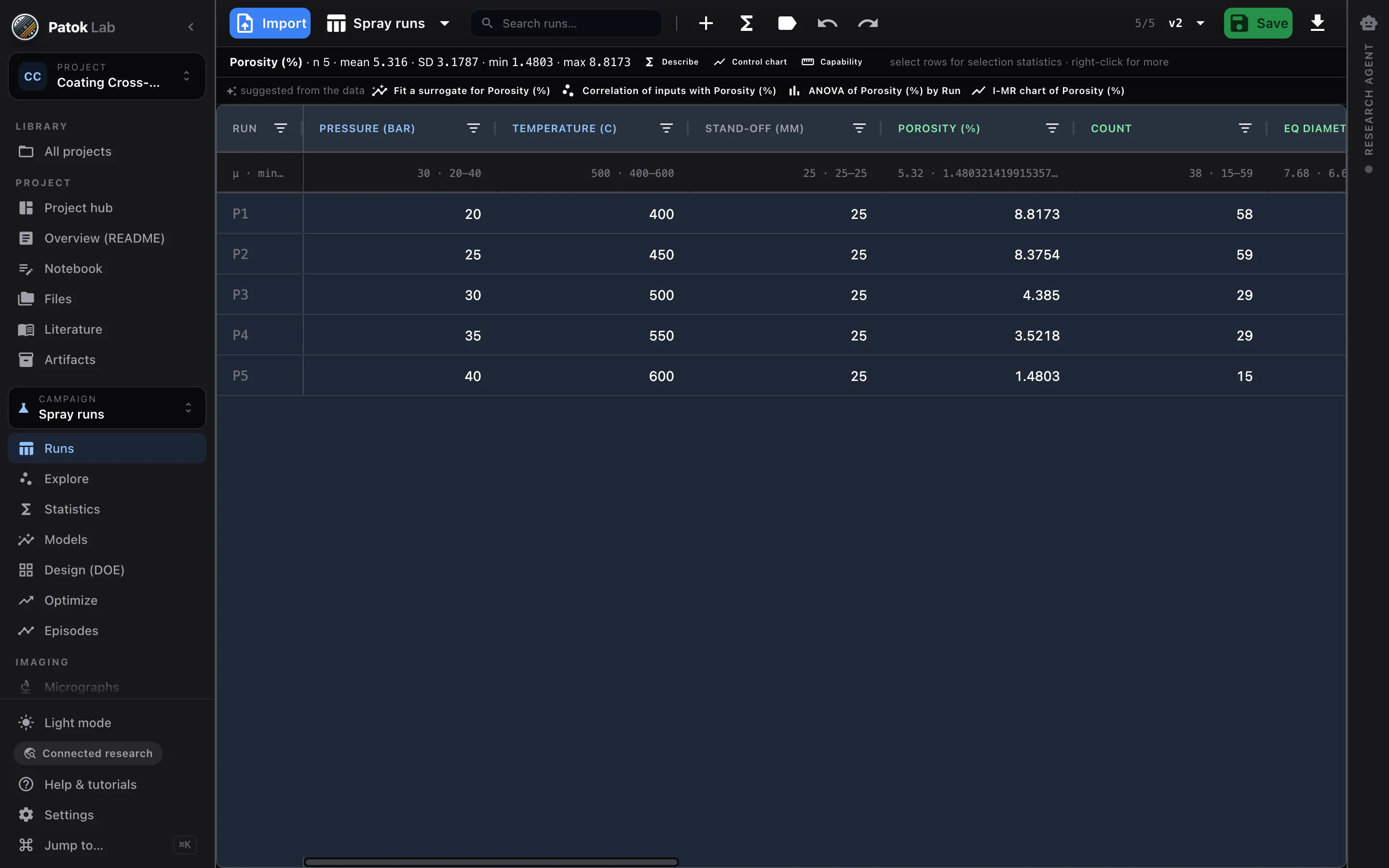Save the runs table
1389x868 pixels.
pyautogui.click(x=1257, y=23)
